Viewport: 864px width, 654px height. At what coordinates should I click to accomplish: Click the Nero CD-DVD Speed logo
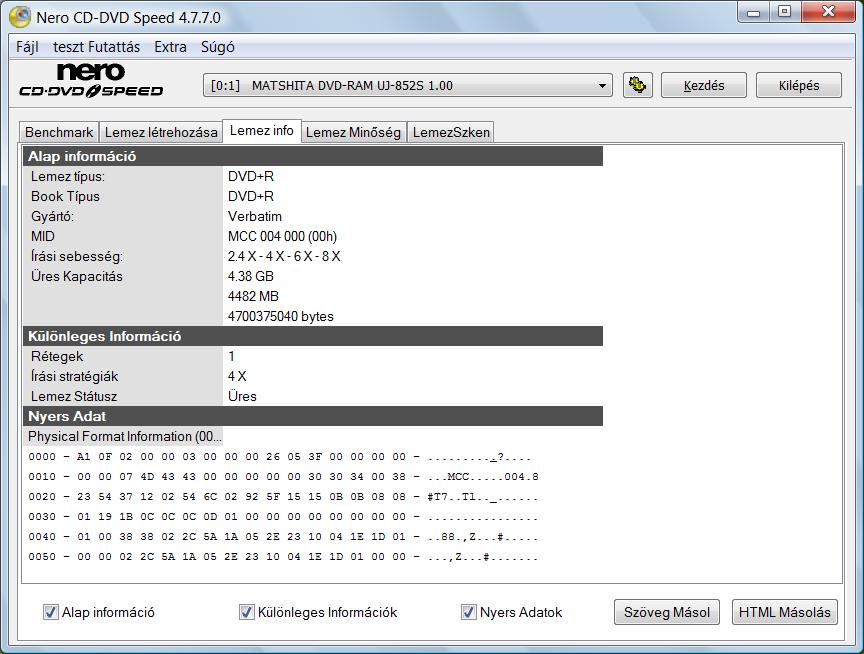(x=91, y=81)
